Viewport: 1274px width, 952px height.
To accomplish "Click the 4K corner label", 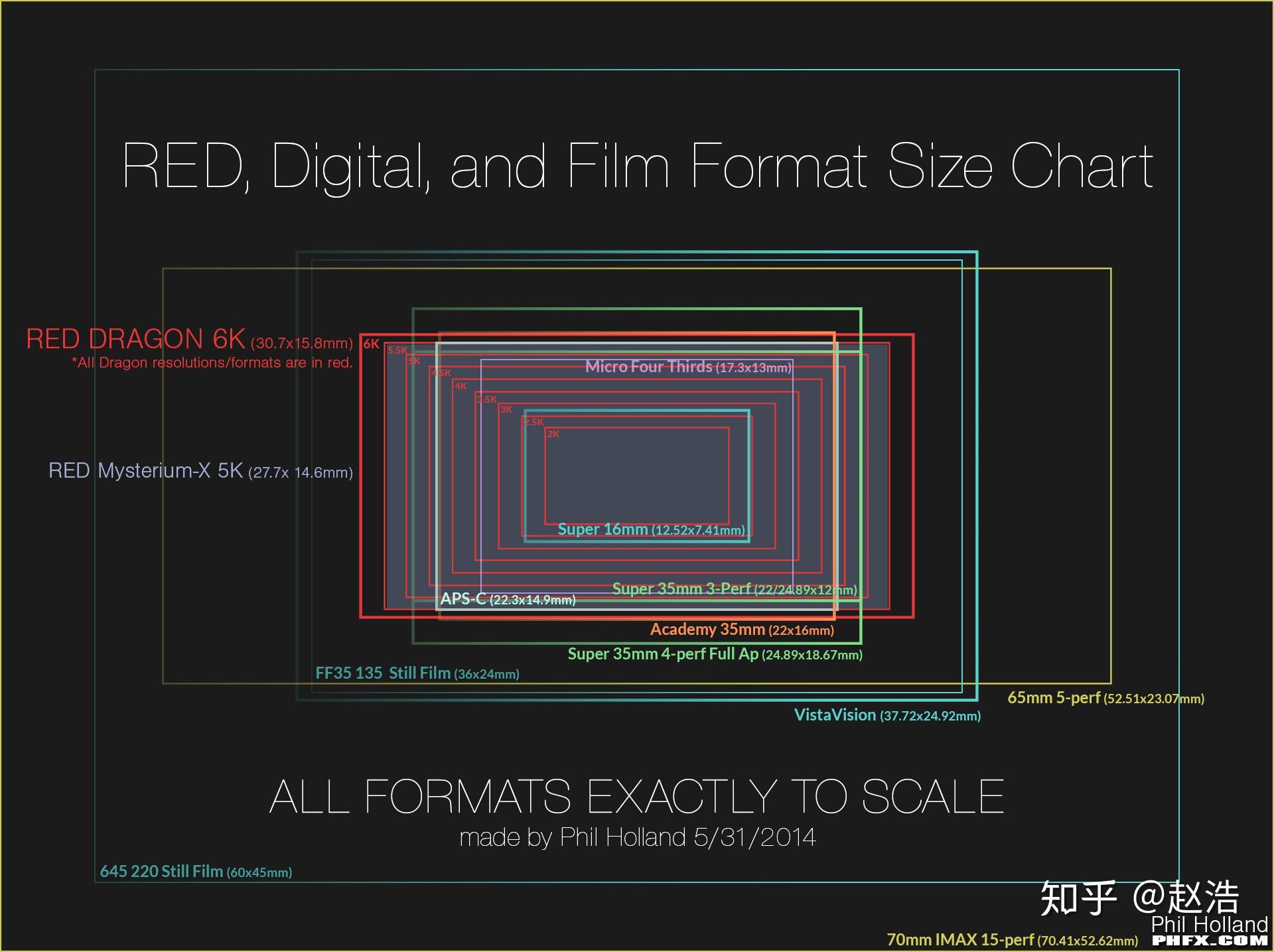I will pos(460,386).
